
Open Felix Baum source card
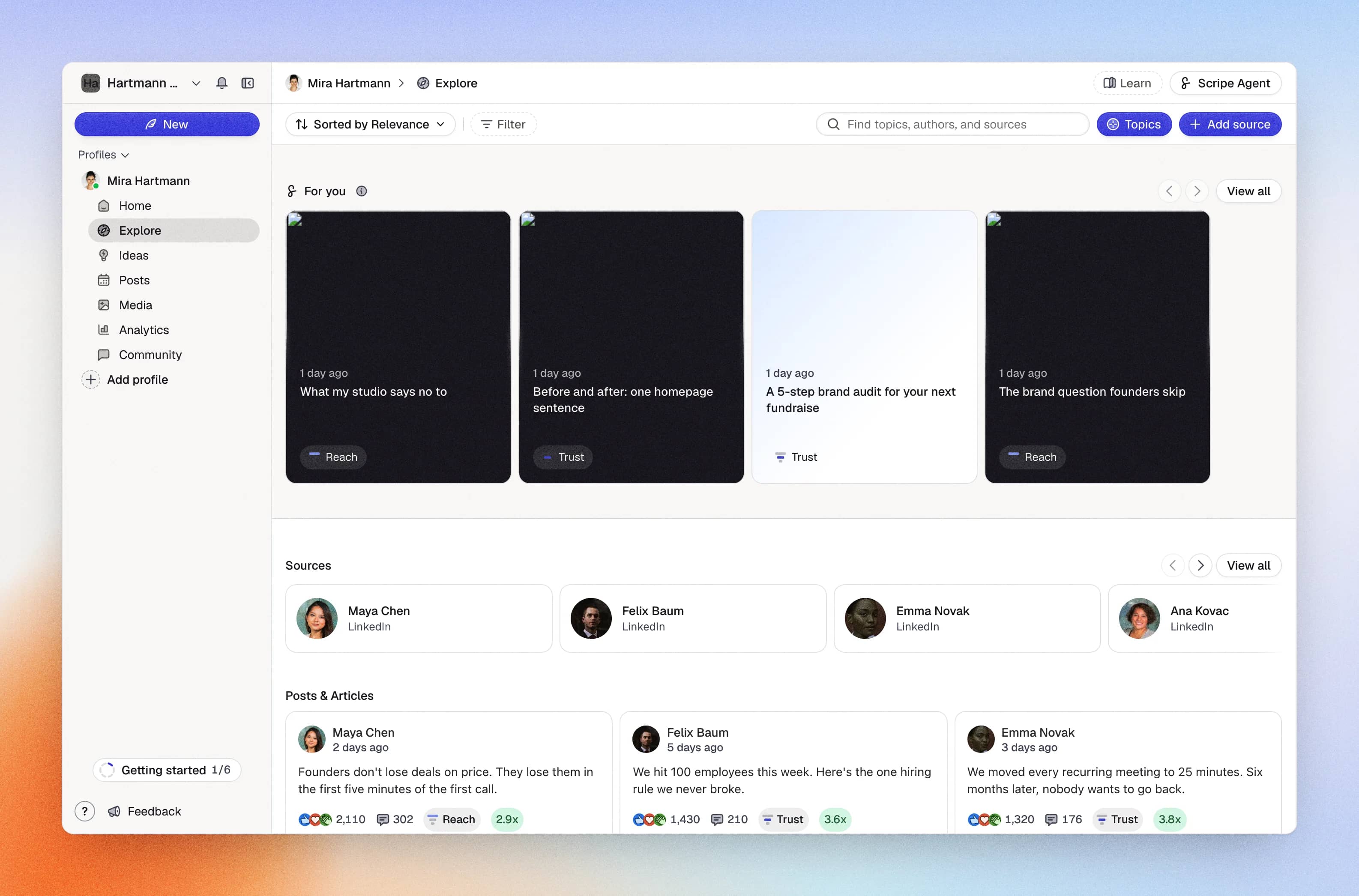tap(693, 618)
